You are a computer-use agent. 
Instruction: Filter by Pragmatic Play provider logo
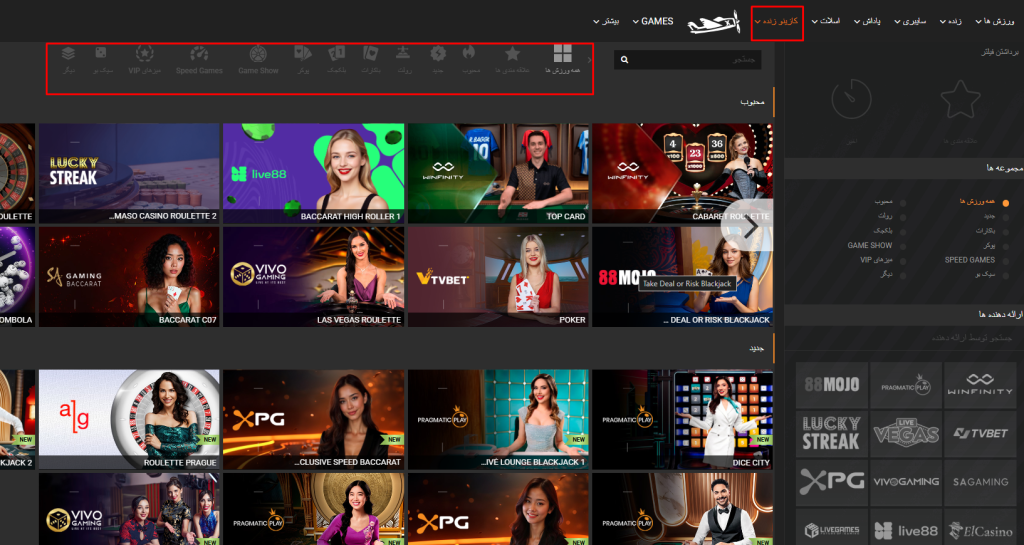pos(906,385)
